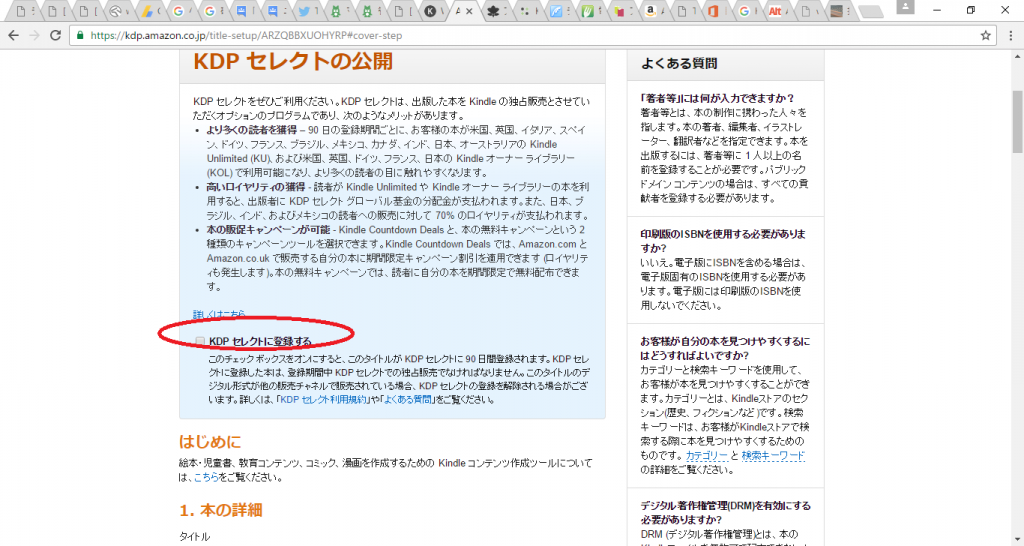Click the KDP セレクトの公開 heading
The image size is (1024, 546).
293,61
